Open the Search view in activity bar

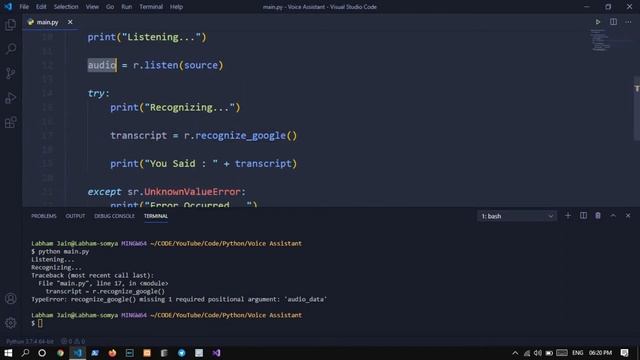click(11, 49)
